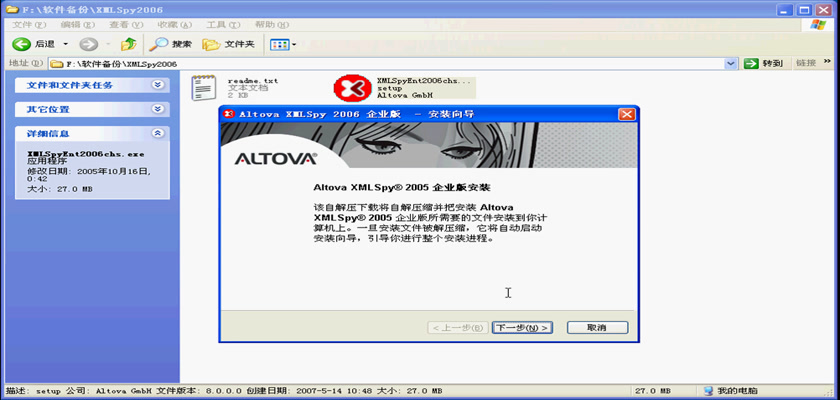
Task: Click the My Computer status bar icon
Action: (x=708, y=391)
